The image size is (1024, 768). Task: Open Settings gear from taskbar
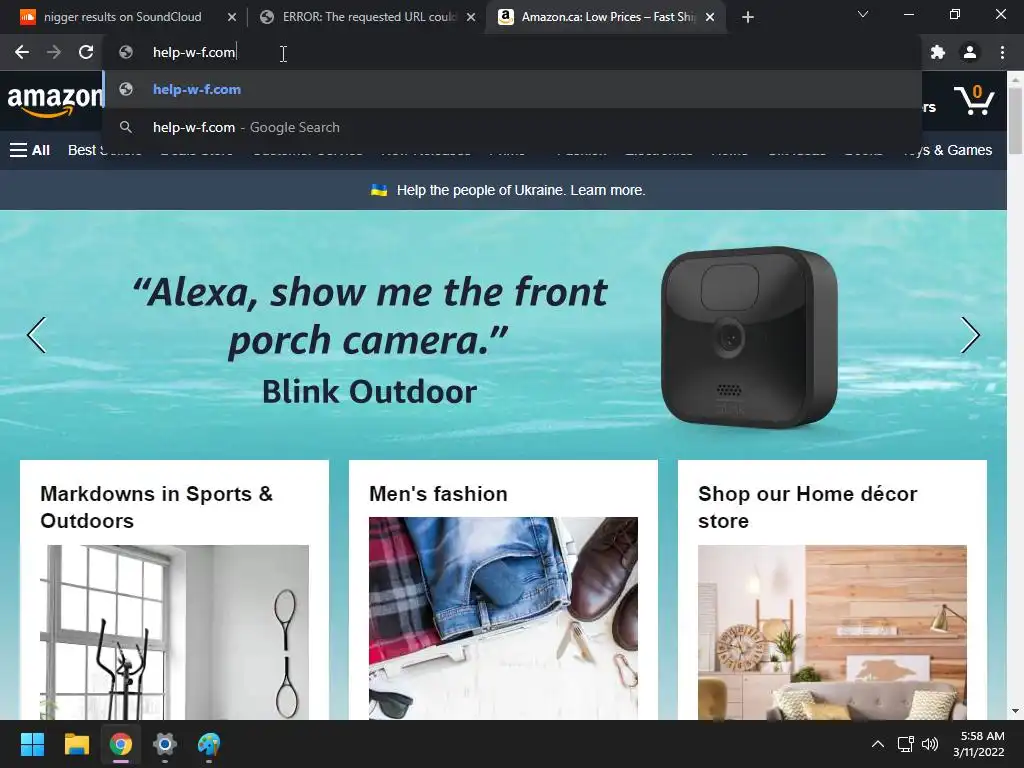tap(165, 744)
